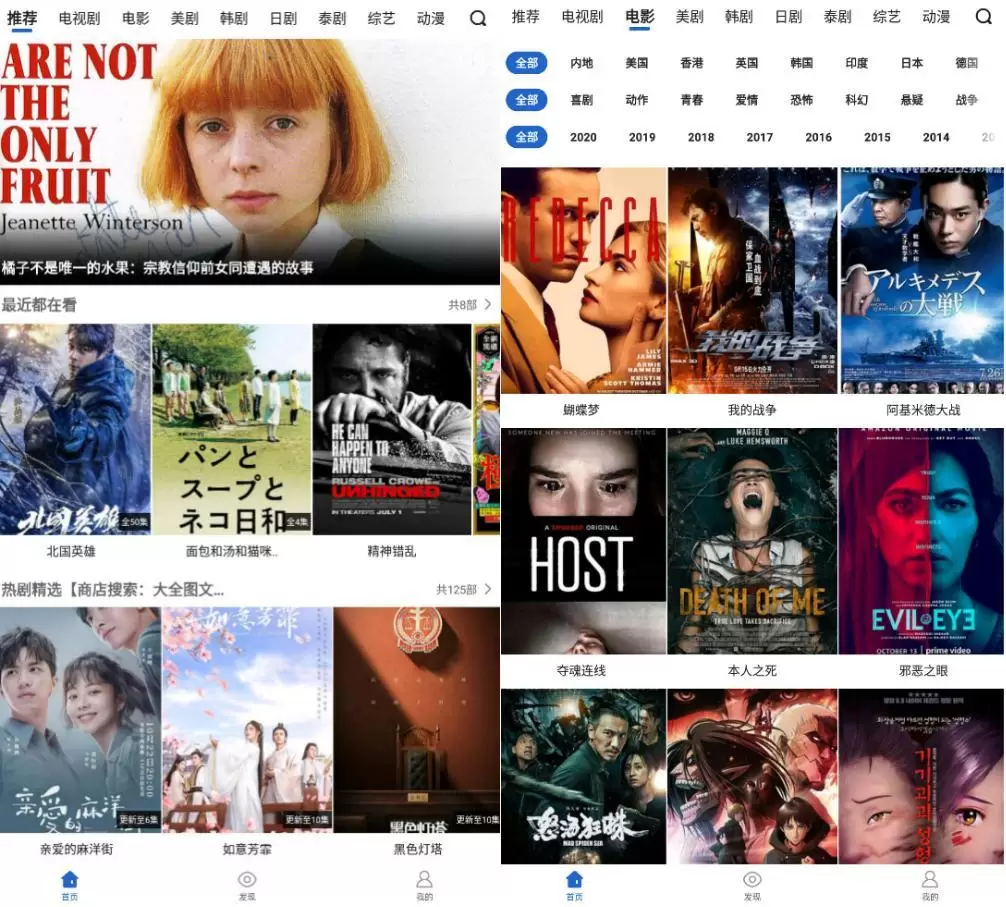This screenshot has height=907, width=1006.
Task: Open the 黑色灯塔 drama poster
Action: [x=417, y=720]
